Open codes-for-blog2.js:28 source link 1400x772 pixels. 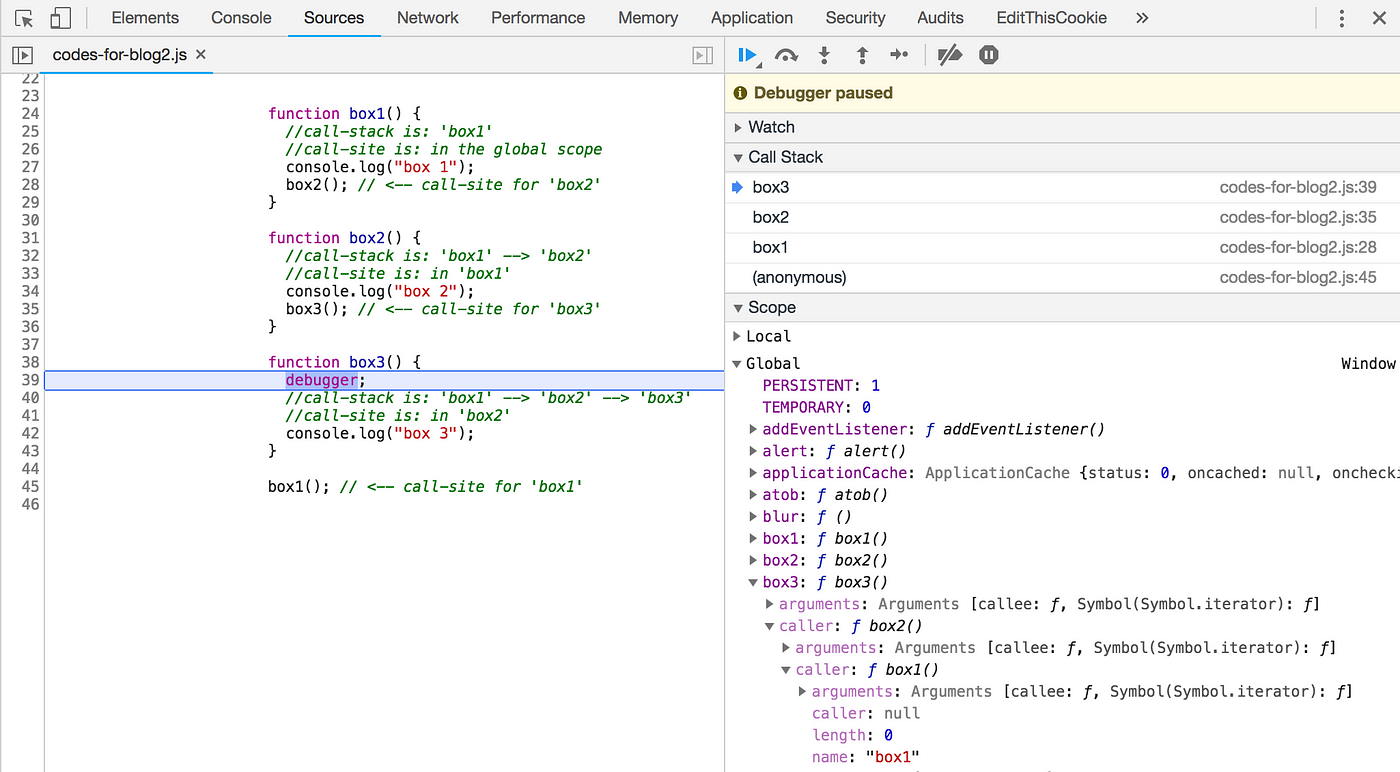(x=1298, y=247)
